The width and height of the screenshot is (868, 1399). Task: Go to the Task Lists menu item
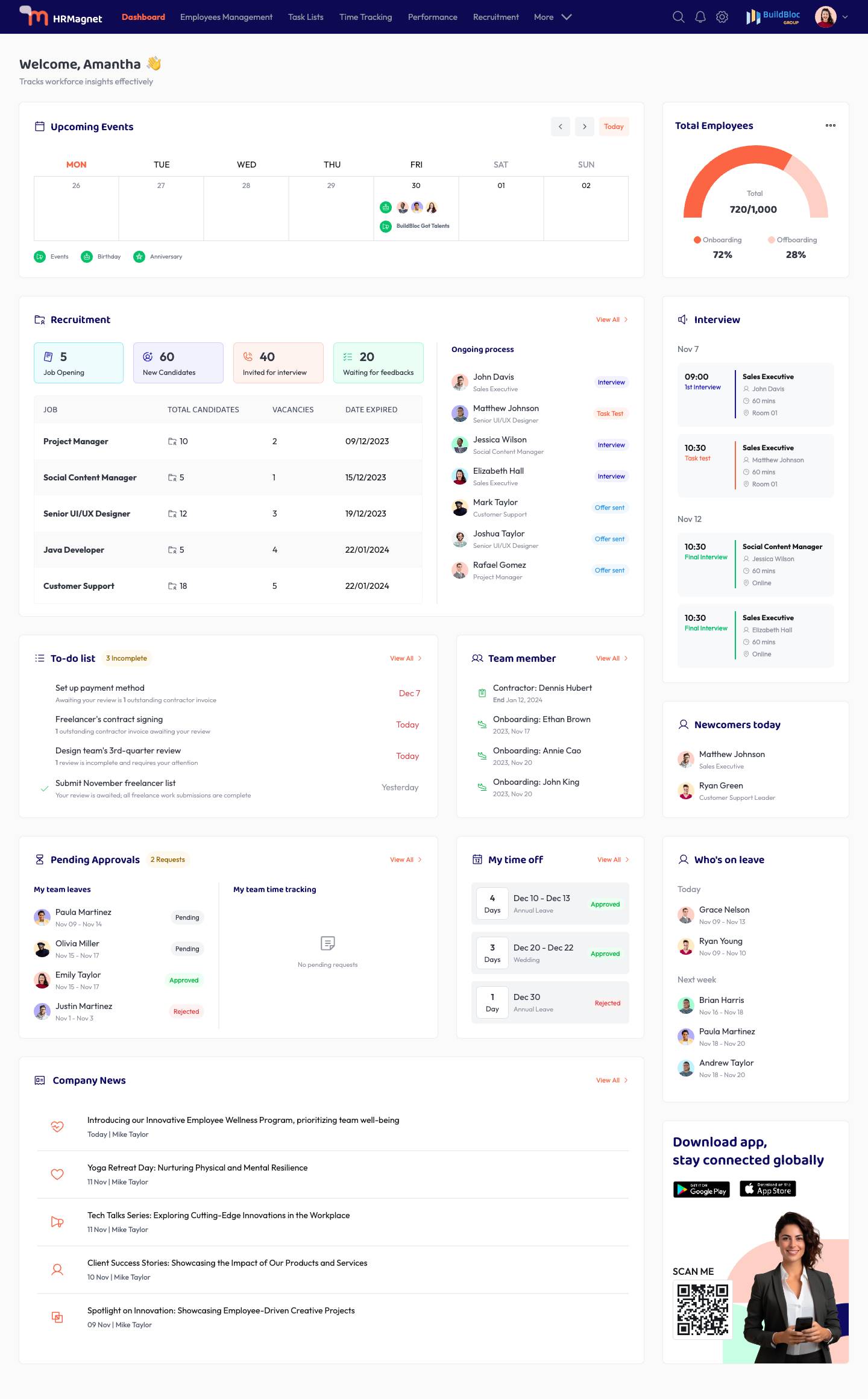pyautogui.click(x=306, y=17)
